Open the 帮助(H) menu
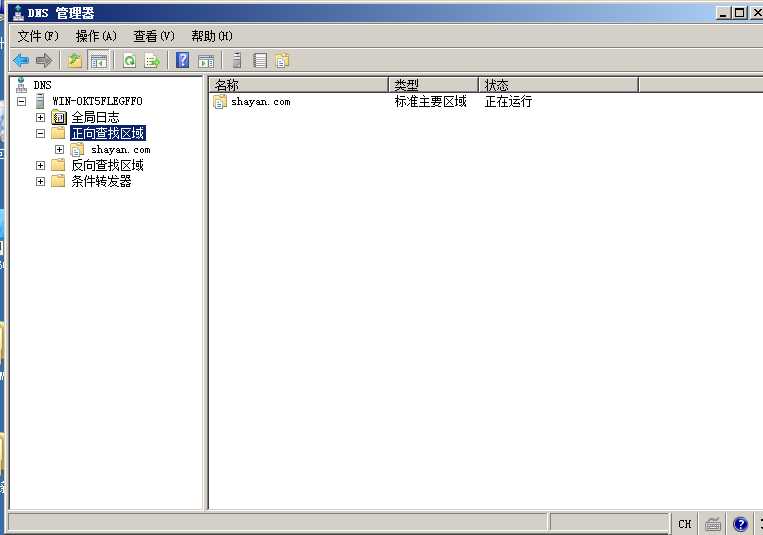Viewport: 763px width, 535px height. [212, 36]
